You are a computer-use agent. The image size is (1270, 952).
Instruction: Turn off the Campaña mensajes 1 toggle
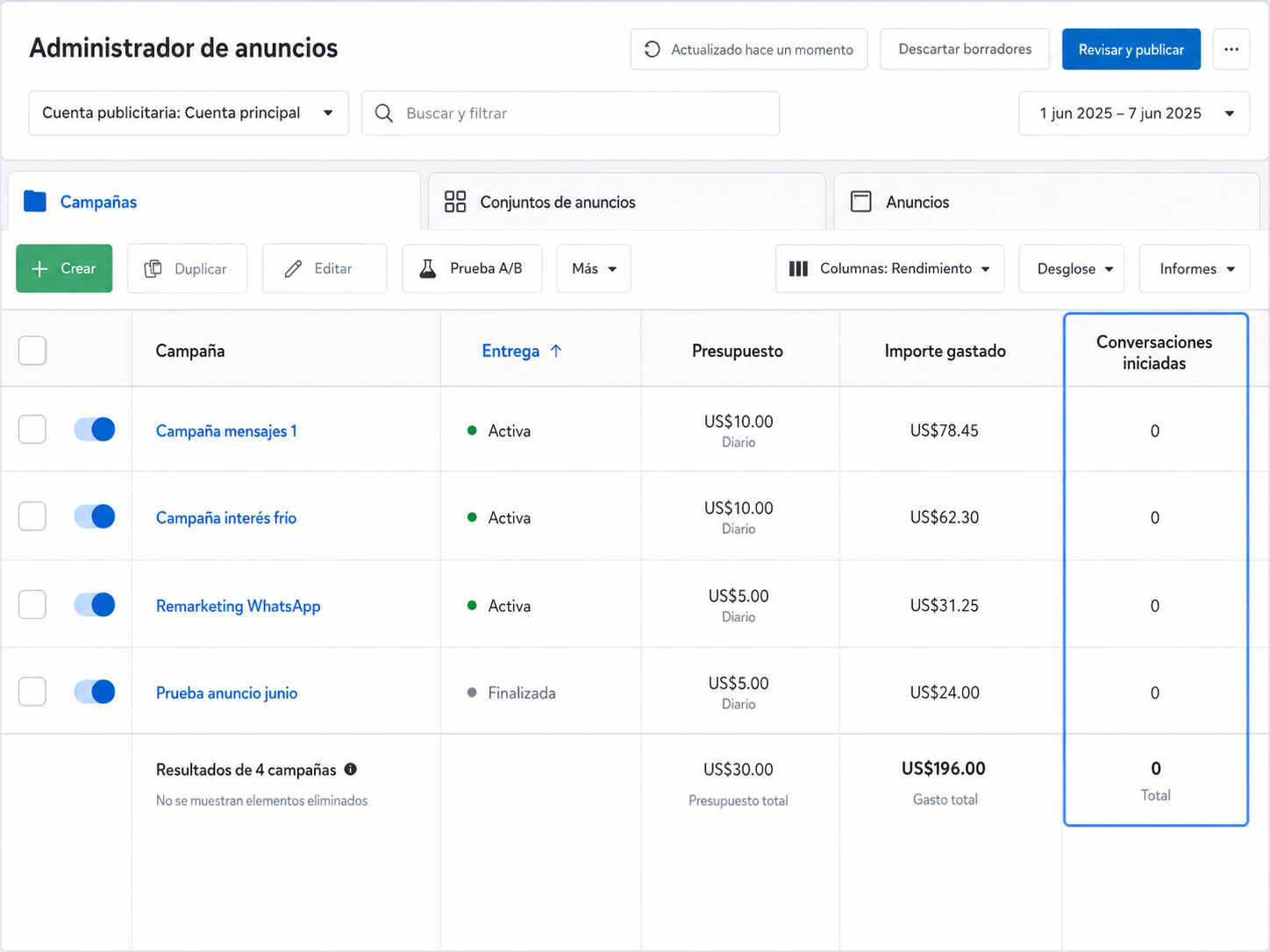coord(95,430)
